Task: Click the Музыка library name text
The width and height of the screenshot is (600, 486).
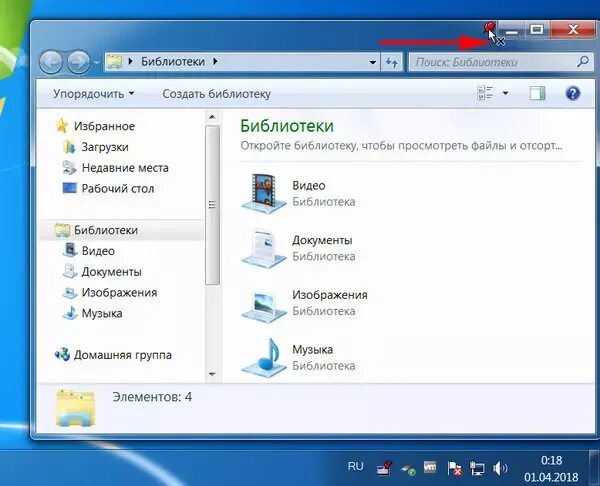Action: tap(313, 349)
